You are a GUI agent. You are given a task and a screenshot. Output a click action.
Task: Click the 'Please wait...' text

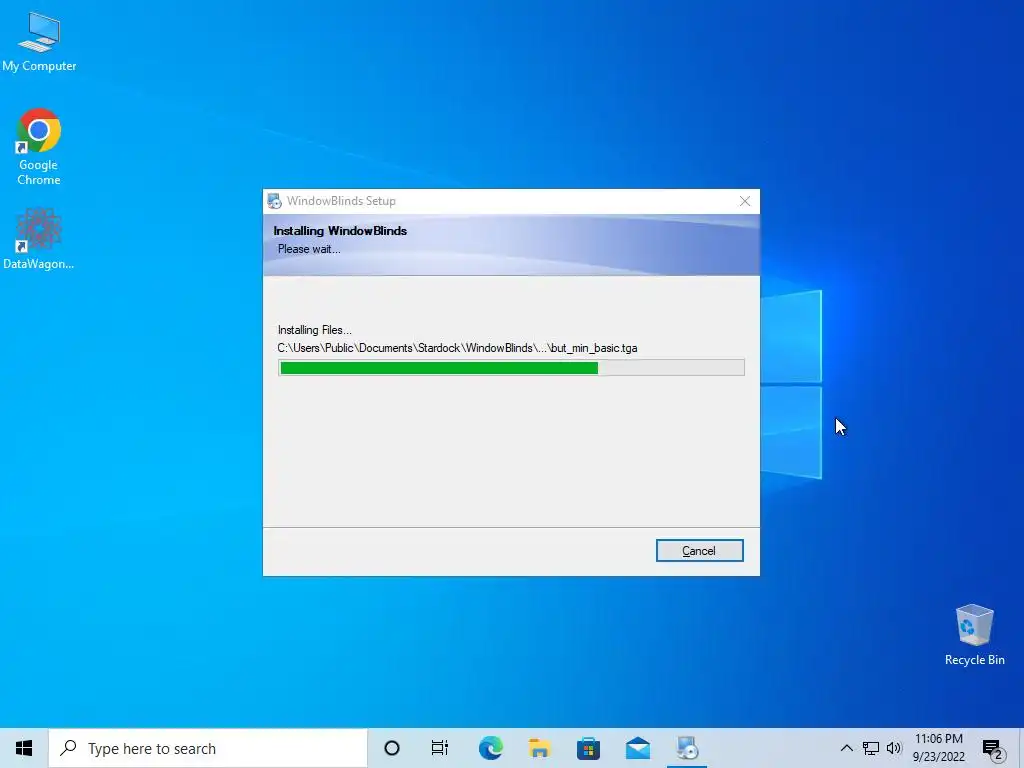[309, 249]
